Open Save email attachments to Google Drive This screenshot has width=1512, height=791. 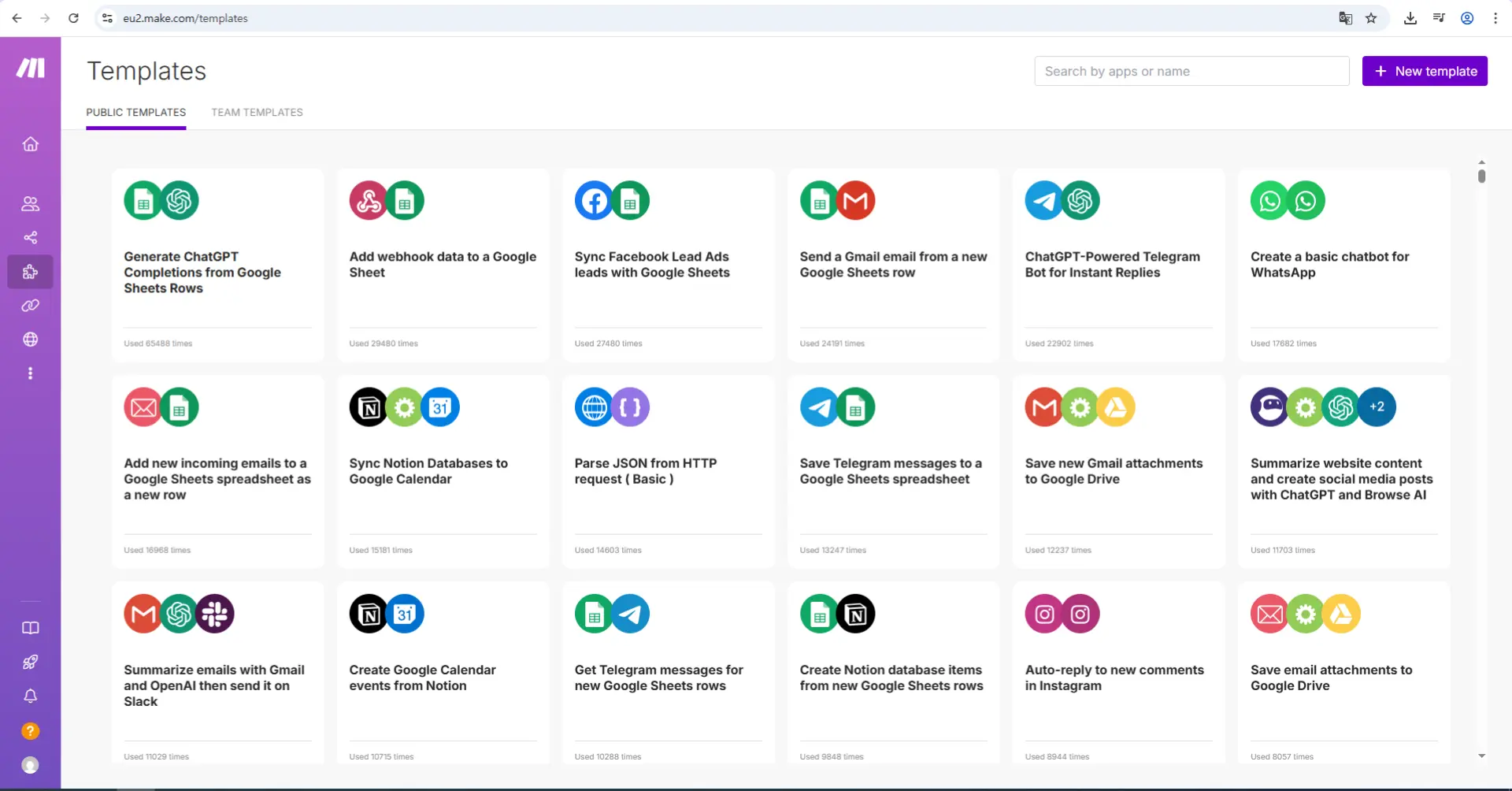click(1344, 673)
